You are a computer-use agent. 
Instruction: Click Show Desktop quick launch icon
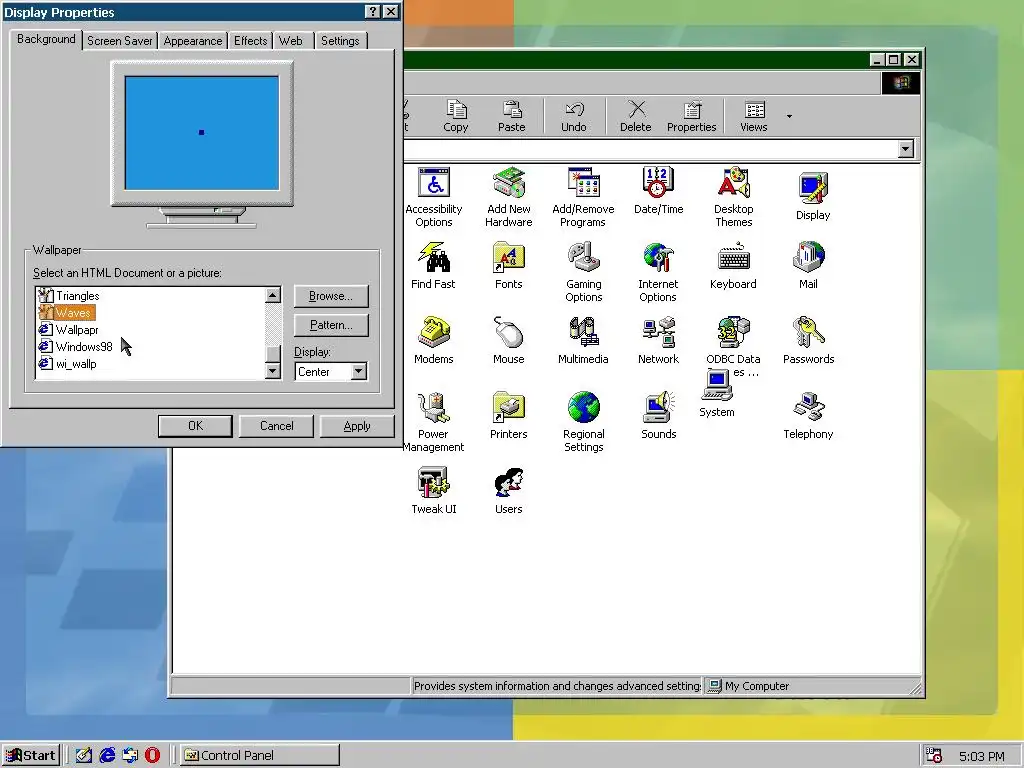84,755
